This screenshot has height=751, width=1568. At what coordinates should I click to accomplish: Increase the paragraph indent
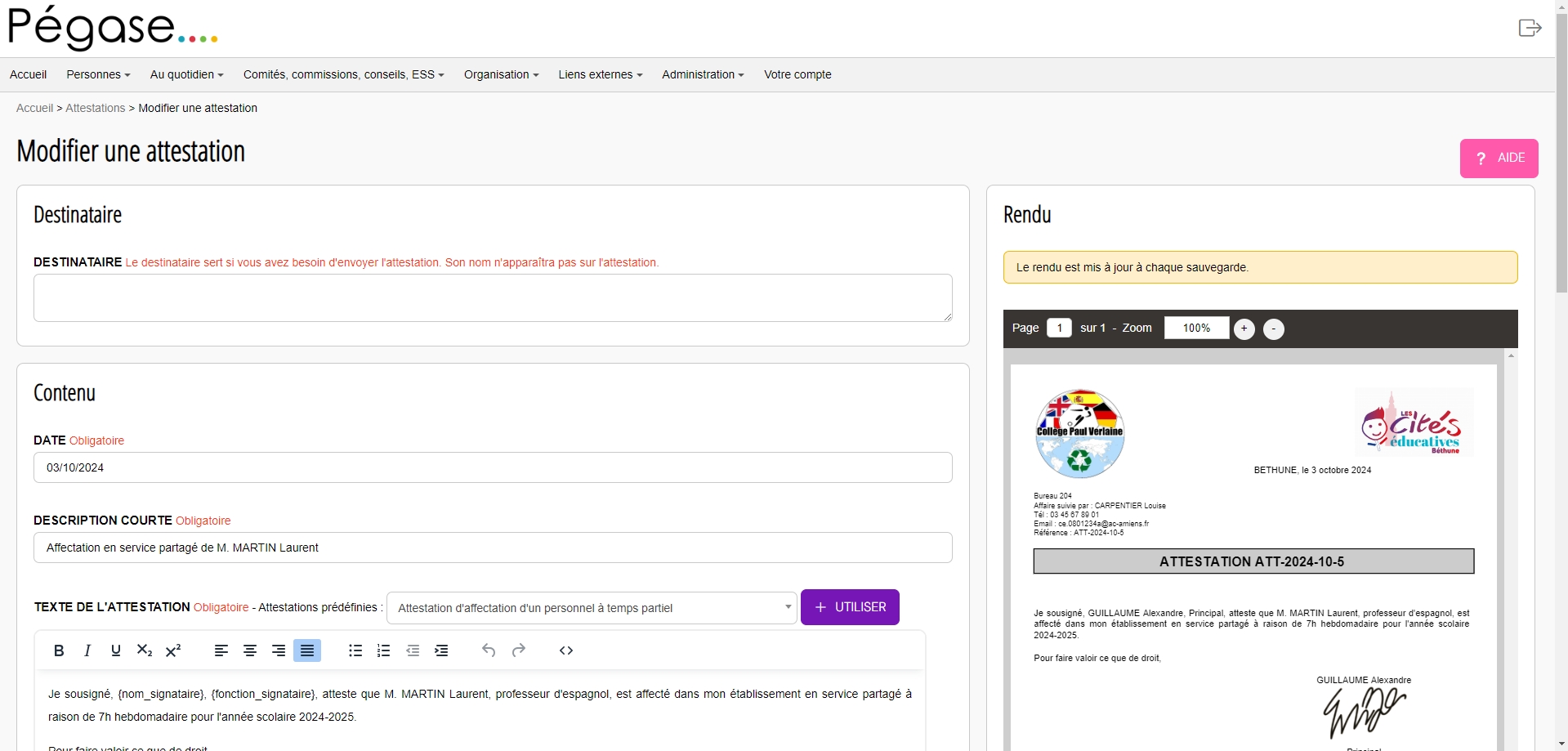tap(441, 650)
